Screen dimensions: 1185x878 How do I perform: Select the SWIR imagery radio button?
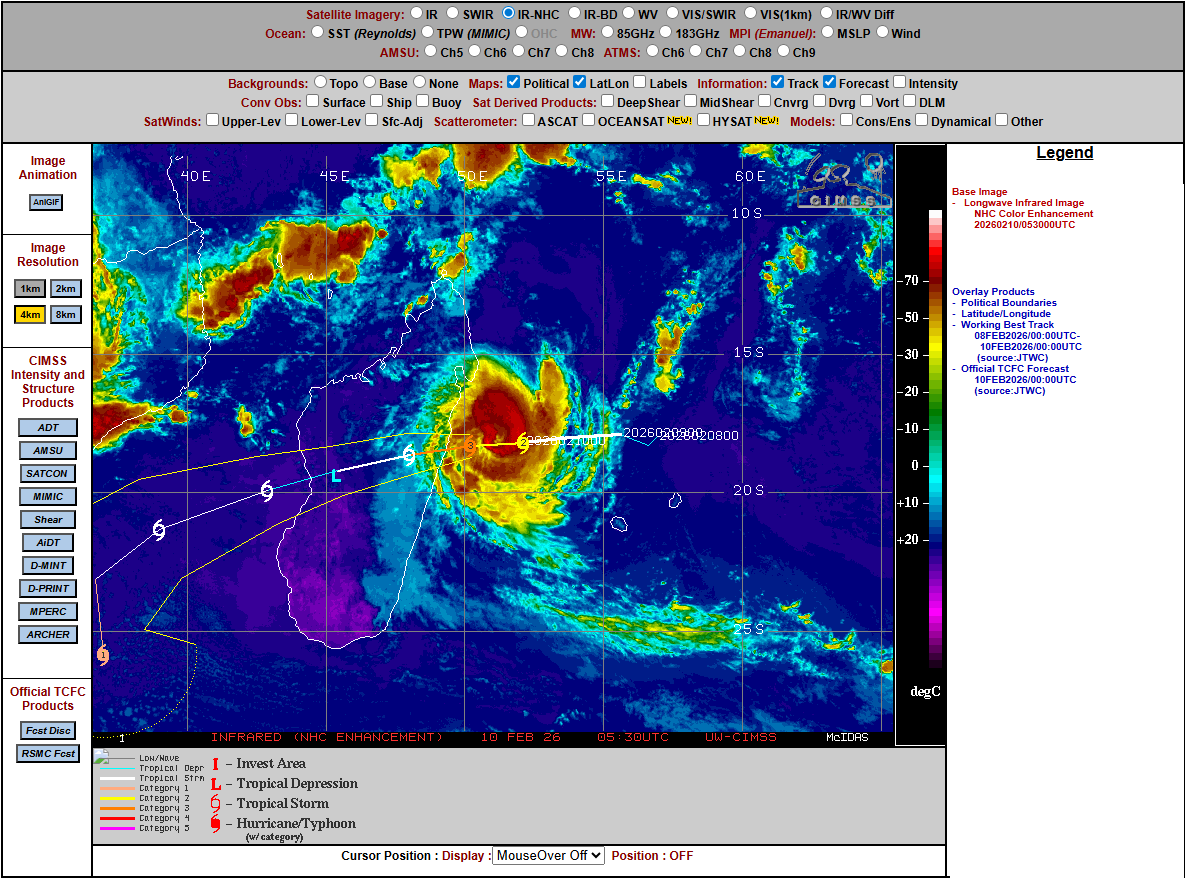click(x=453, y=13)
